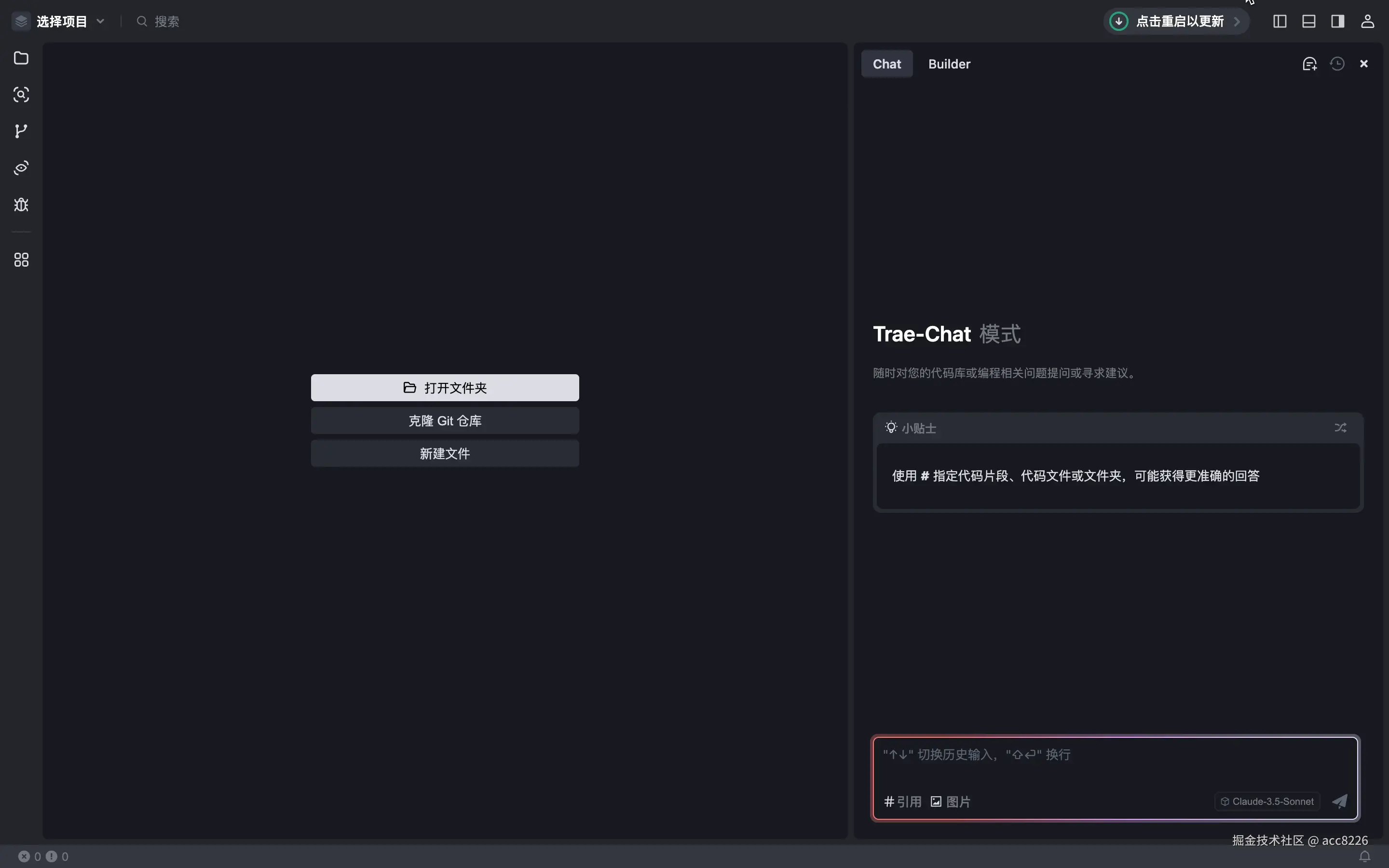Screen dimensions: 1389x868
Task: Switch to the Builder tab
Action: coord(949,64)
